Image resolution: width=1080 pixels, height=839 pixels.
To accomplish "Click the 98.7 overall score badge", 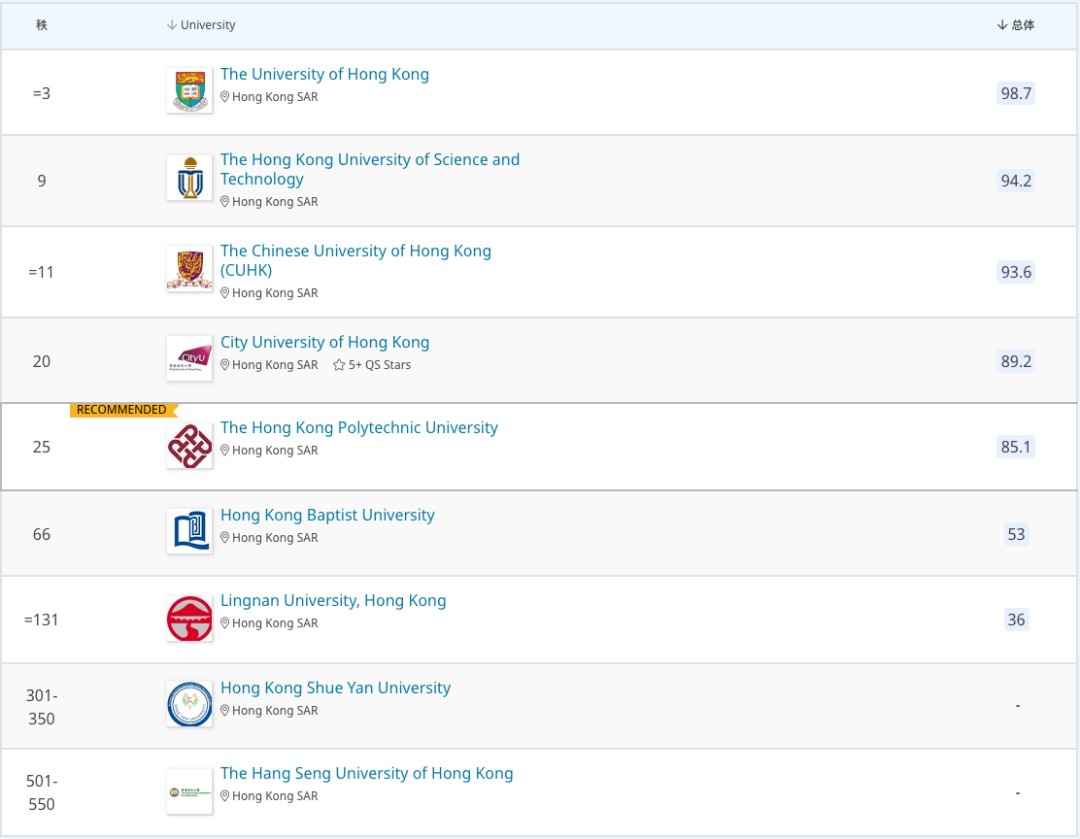I will [x=1017, y=93].
